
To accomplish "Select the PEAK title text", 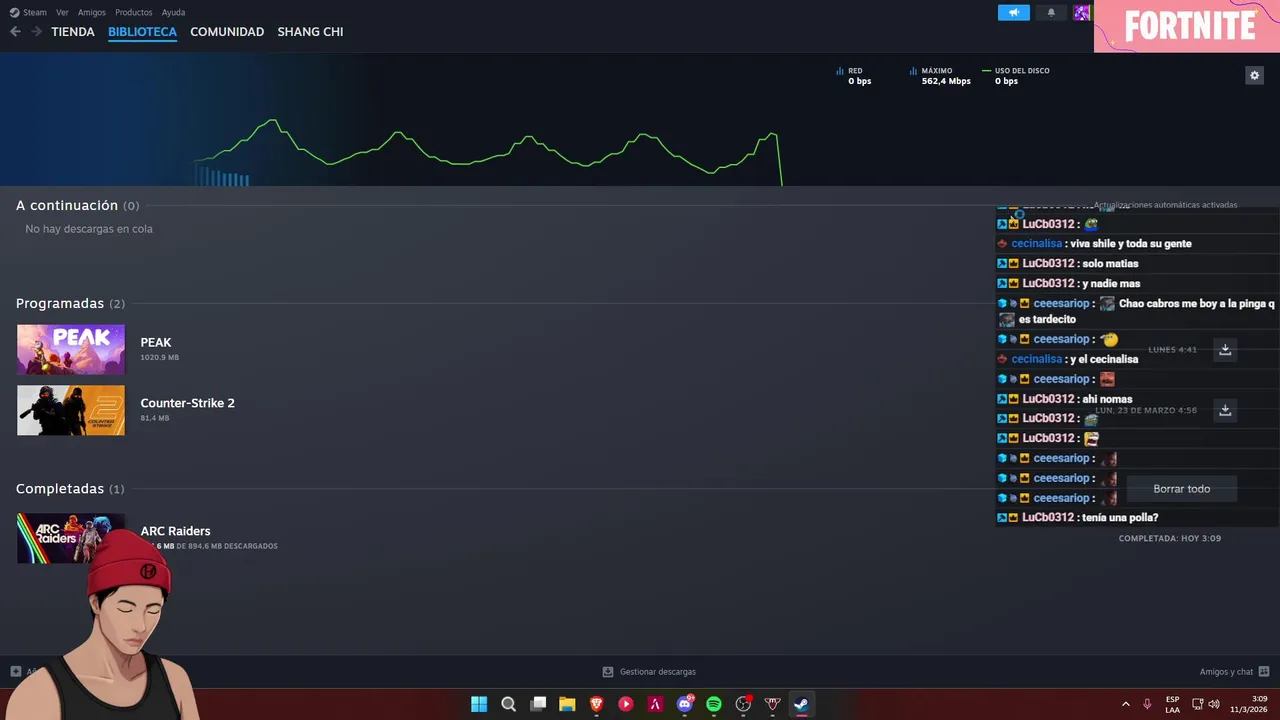I will 156,342.
